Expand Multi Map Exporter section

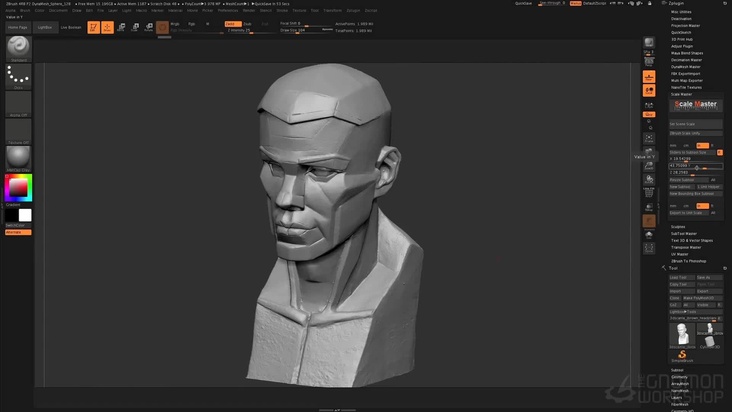(687, 81)
